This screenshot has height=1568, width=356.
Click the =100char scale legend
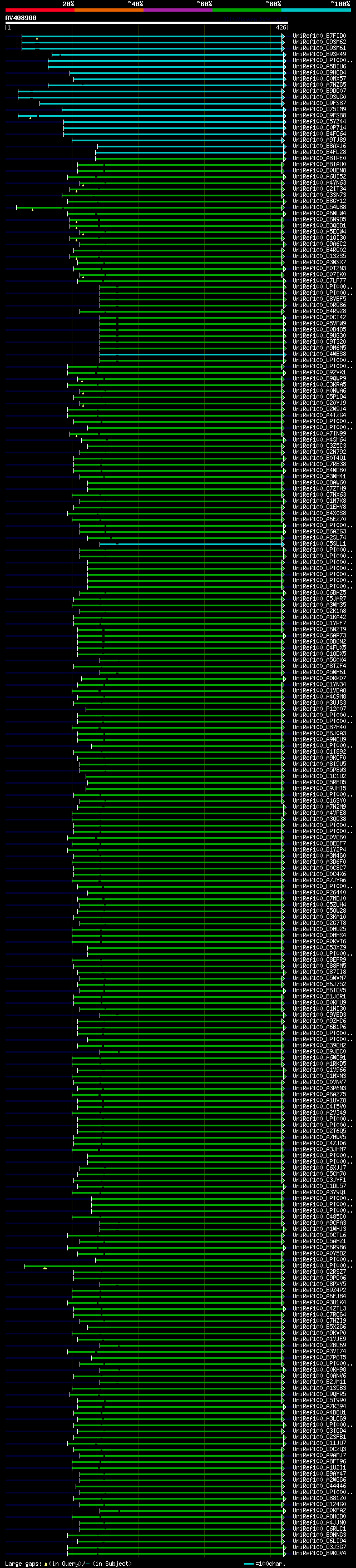click(265, 1563)
